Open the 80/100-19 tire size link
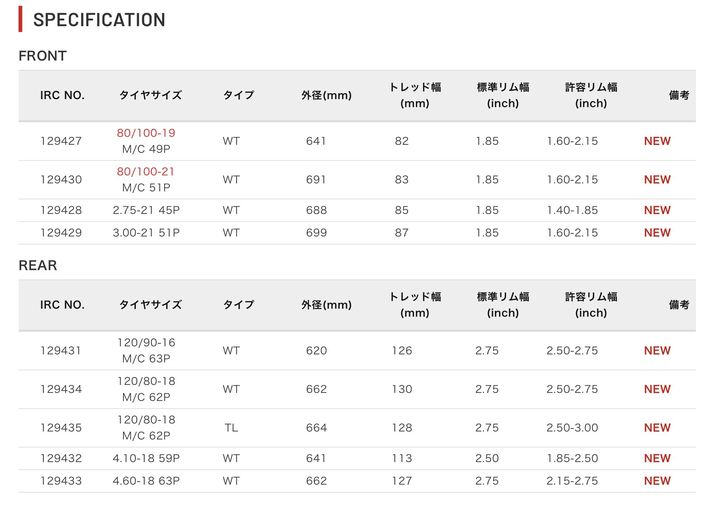 click(x=146, y=133)
